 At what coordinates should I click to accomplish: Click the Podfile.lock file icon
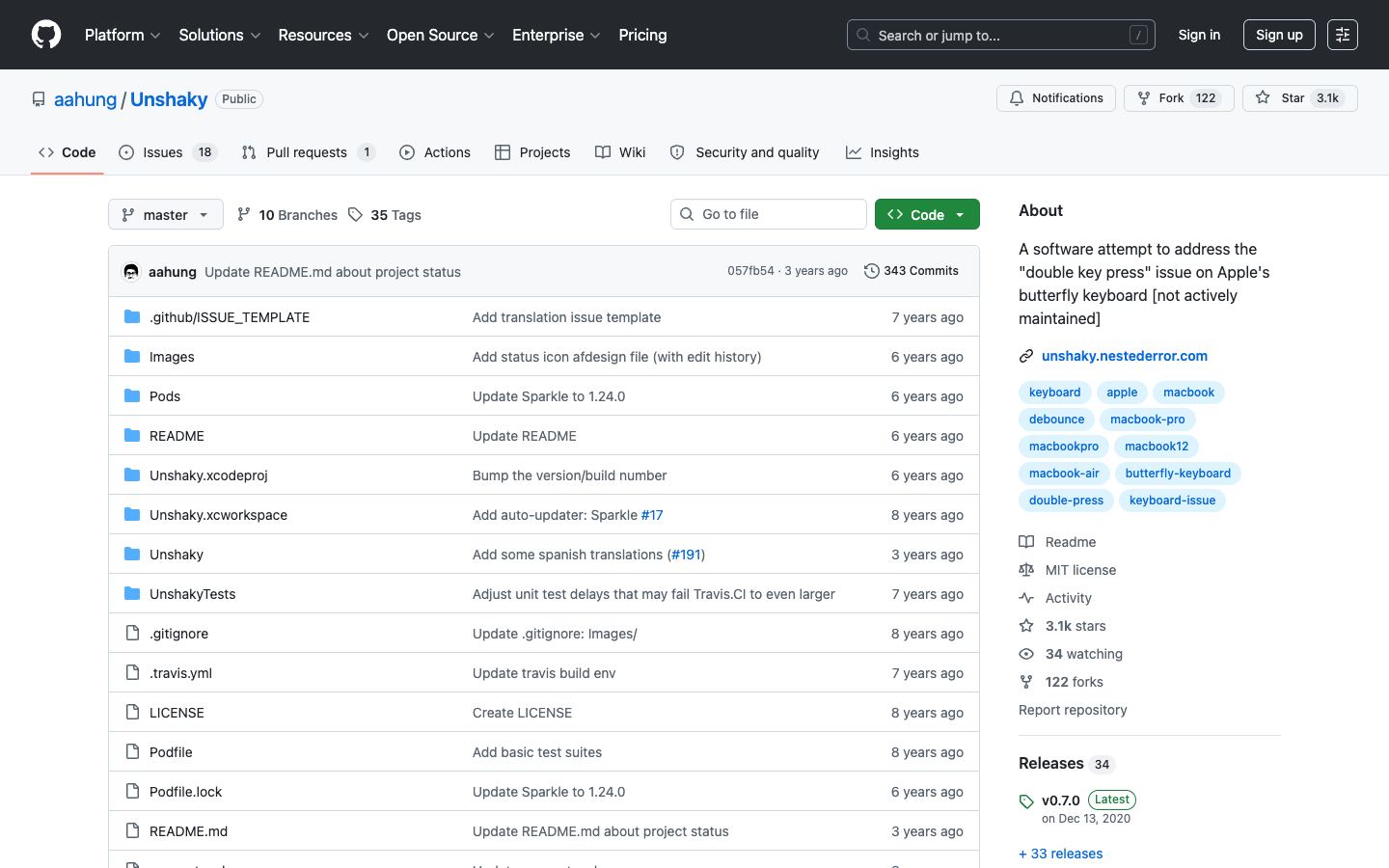pos(132,792)
